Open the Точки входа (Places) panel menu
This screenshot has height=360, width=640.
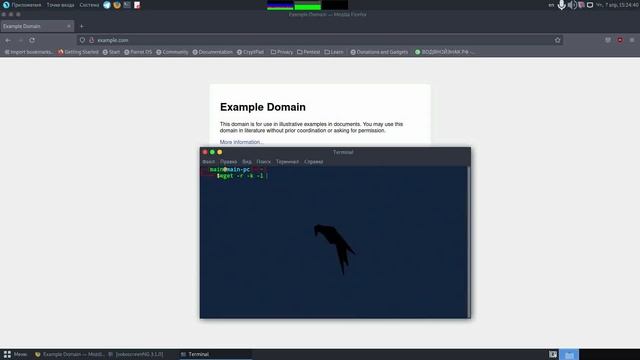pyautogui.click(x=60, y=5)
